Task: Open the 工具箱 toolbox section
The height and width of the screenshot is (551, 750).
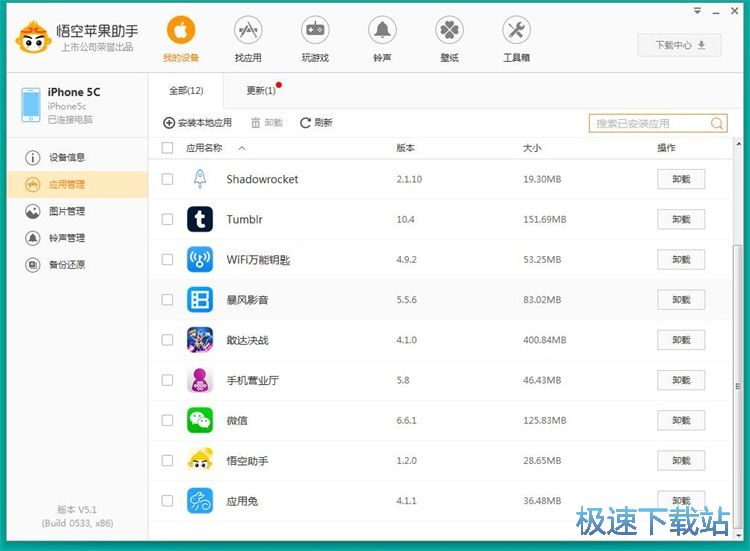Action: (516, 40)
